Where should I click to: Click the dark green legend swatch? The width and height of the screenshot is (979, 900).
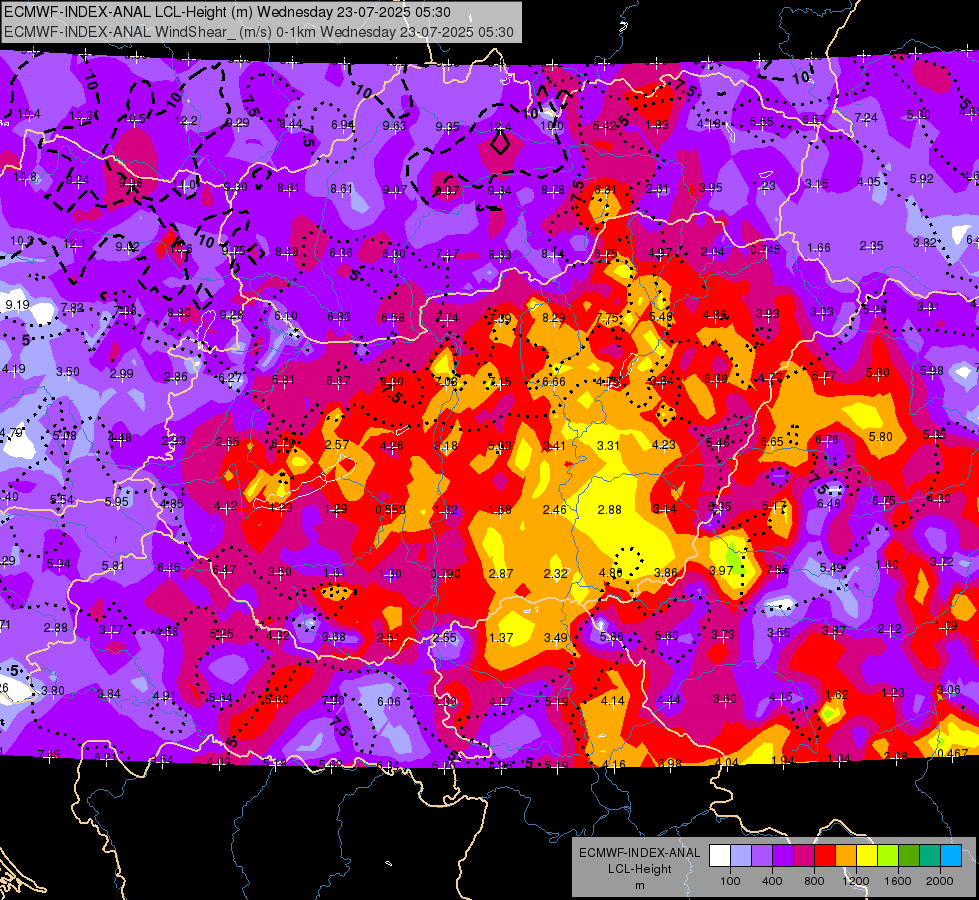tap(909, 856)
